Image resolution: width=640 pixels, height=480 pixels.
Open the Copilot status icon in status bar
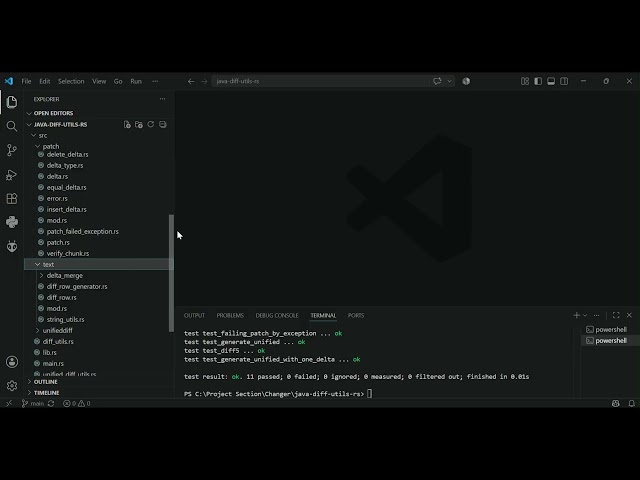[616, 403]
